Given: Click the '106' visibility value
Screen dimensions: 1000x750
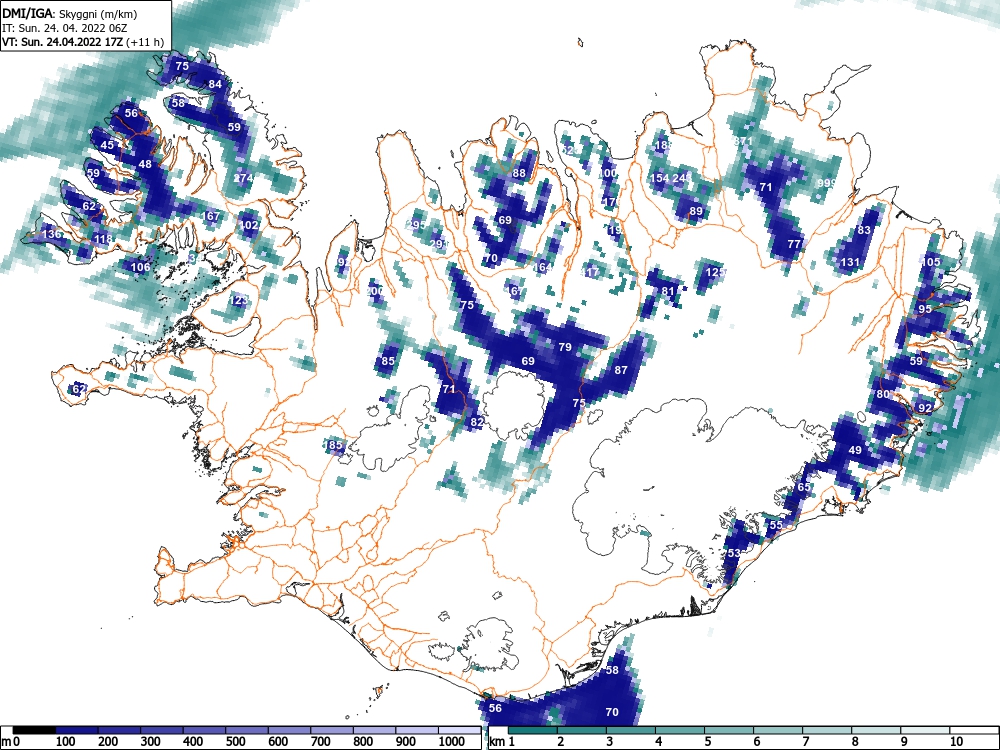Looking at the screenshot, I should coord(140,267).
